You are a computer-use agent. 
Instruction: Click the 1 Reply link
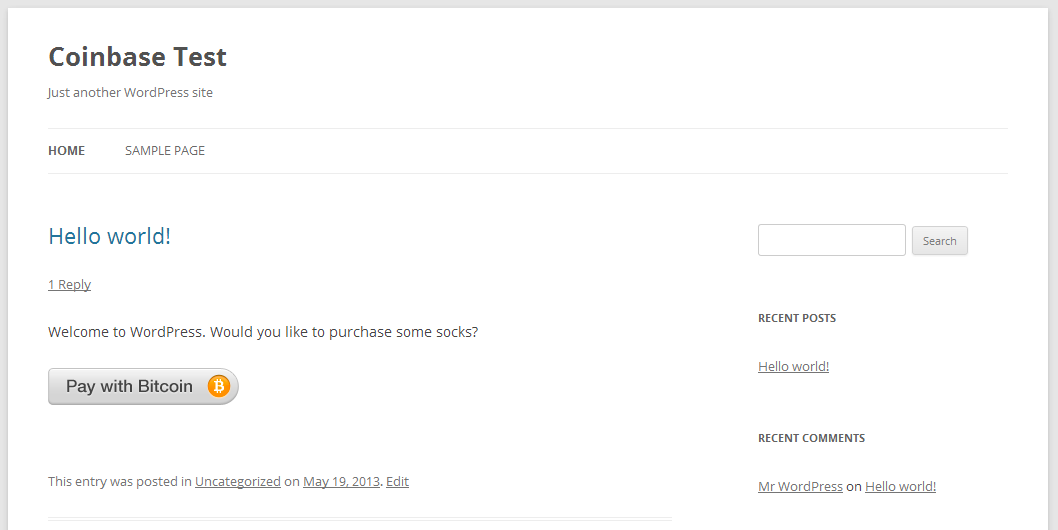69,285
